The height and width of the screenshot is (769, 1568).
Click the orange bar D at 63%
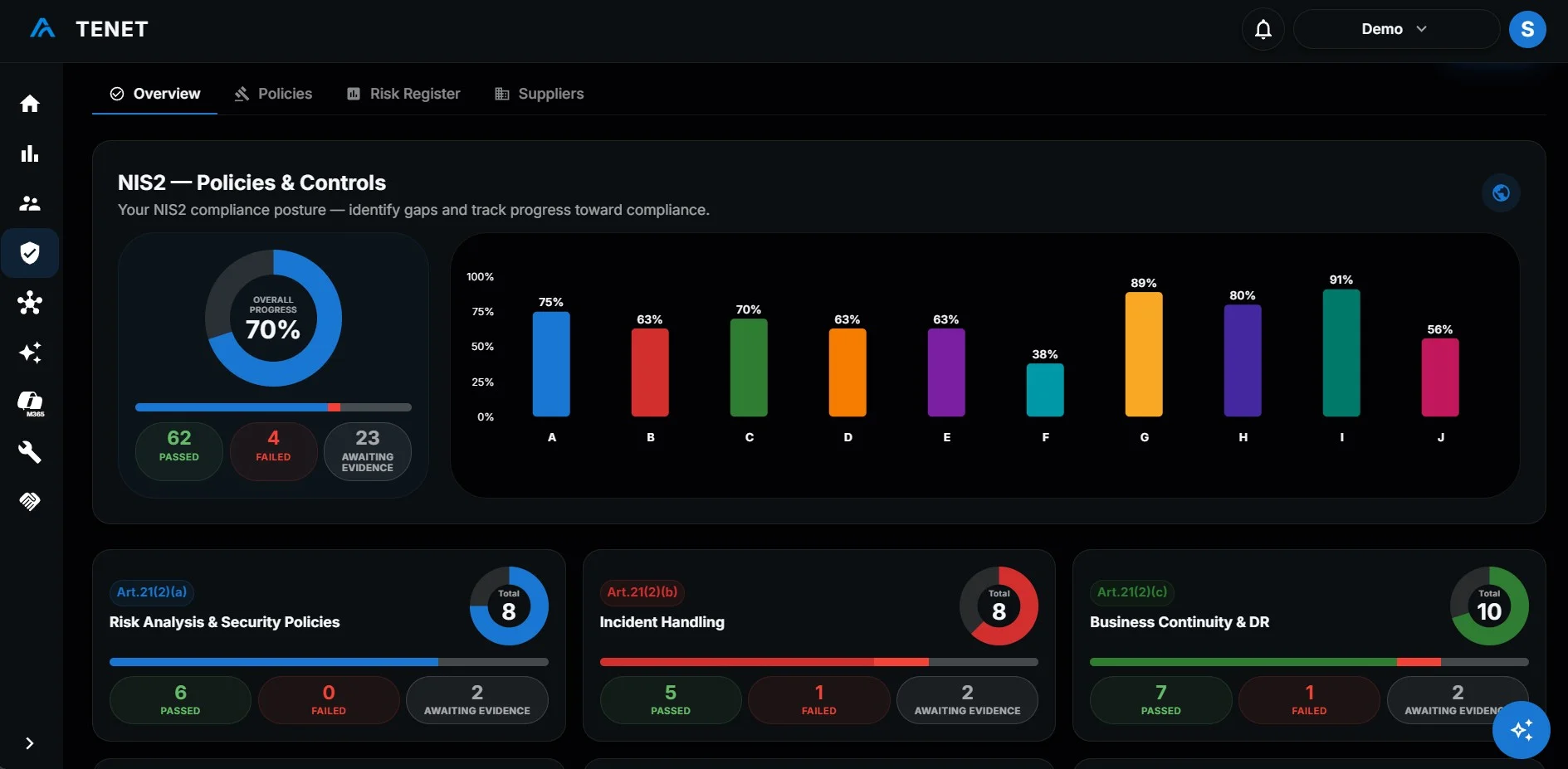tap(848, 372)
